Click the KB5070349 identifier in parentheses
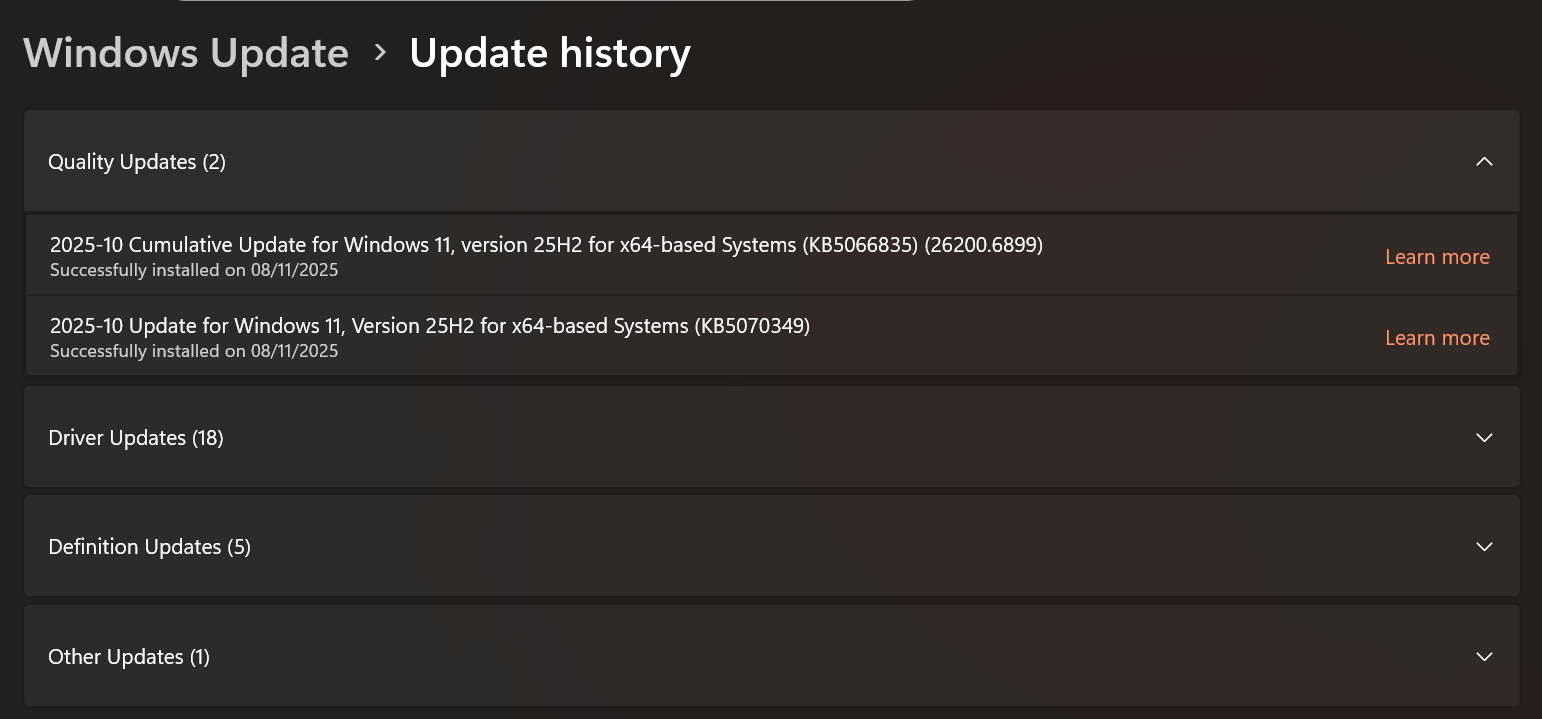Viewport: 1542px width, 719px height. coord(752,326)
